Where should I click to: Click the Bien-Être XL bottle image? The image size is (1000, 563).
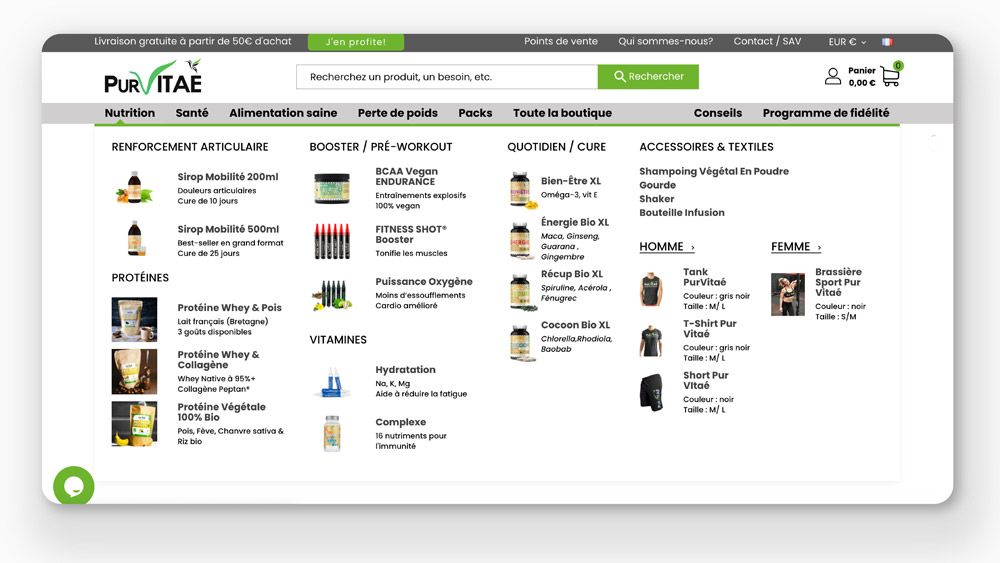click(x=521, y=189)
